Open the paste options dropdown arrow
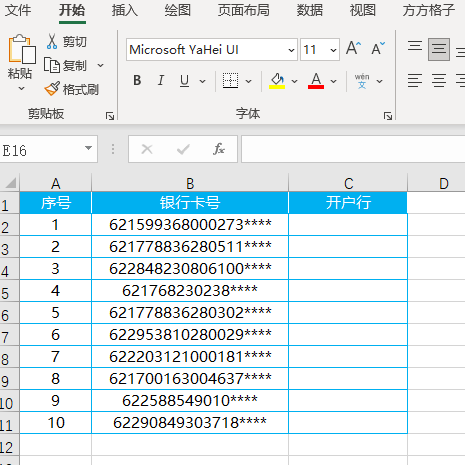Image resolution: width=465 pixels, height=465 pixels. 21,89
